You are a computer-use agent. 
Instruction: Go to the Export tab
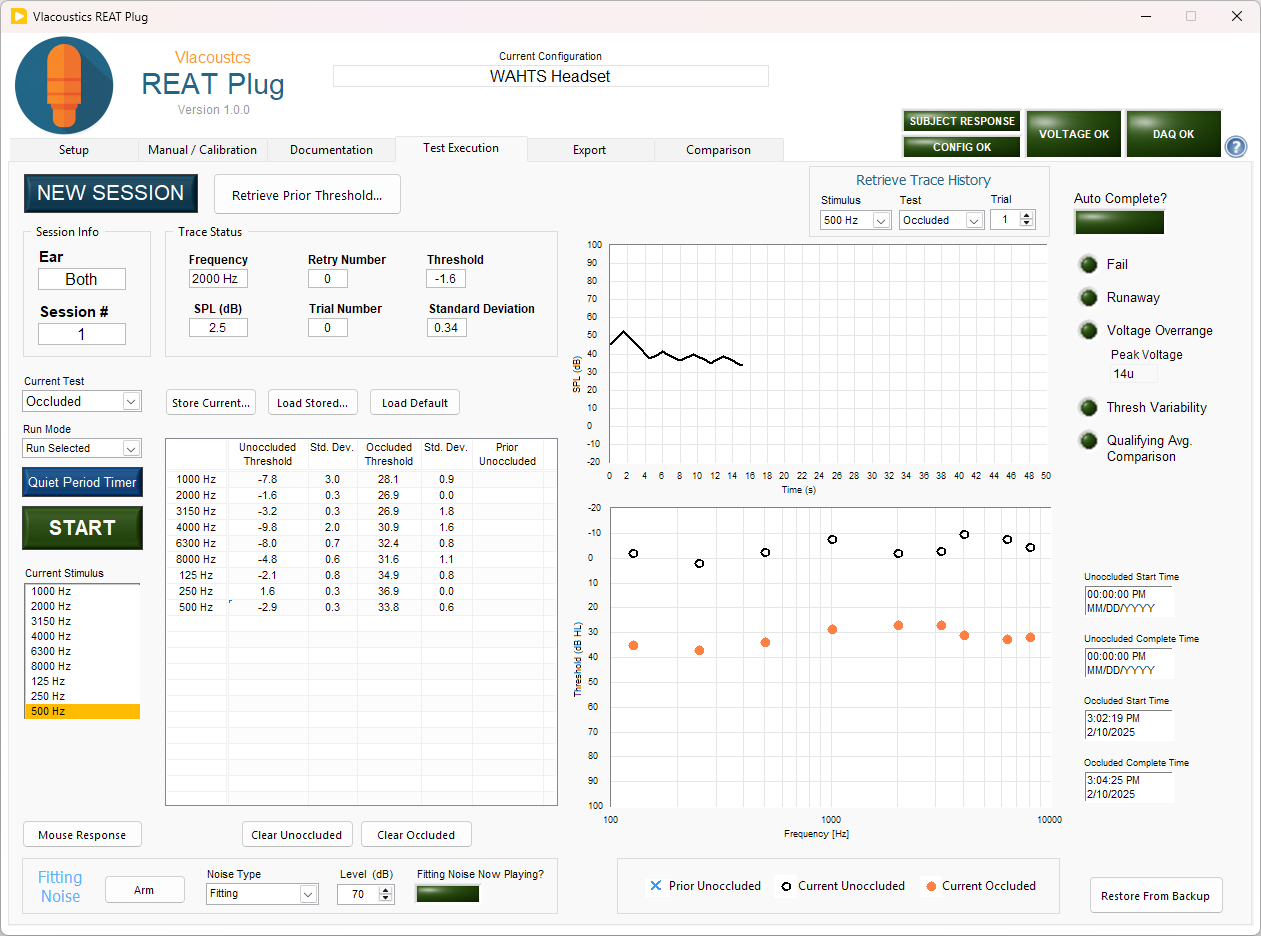pyautogui.click(x=590, y=150)
